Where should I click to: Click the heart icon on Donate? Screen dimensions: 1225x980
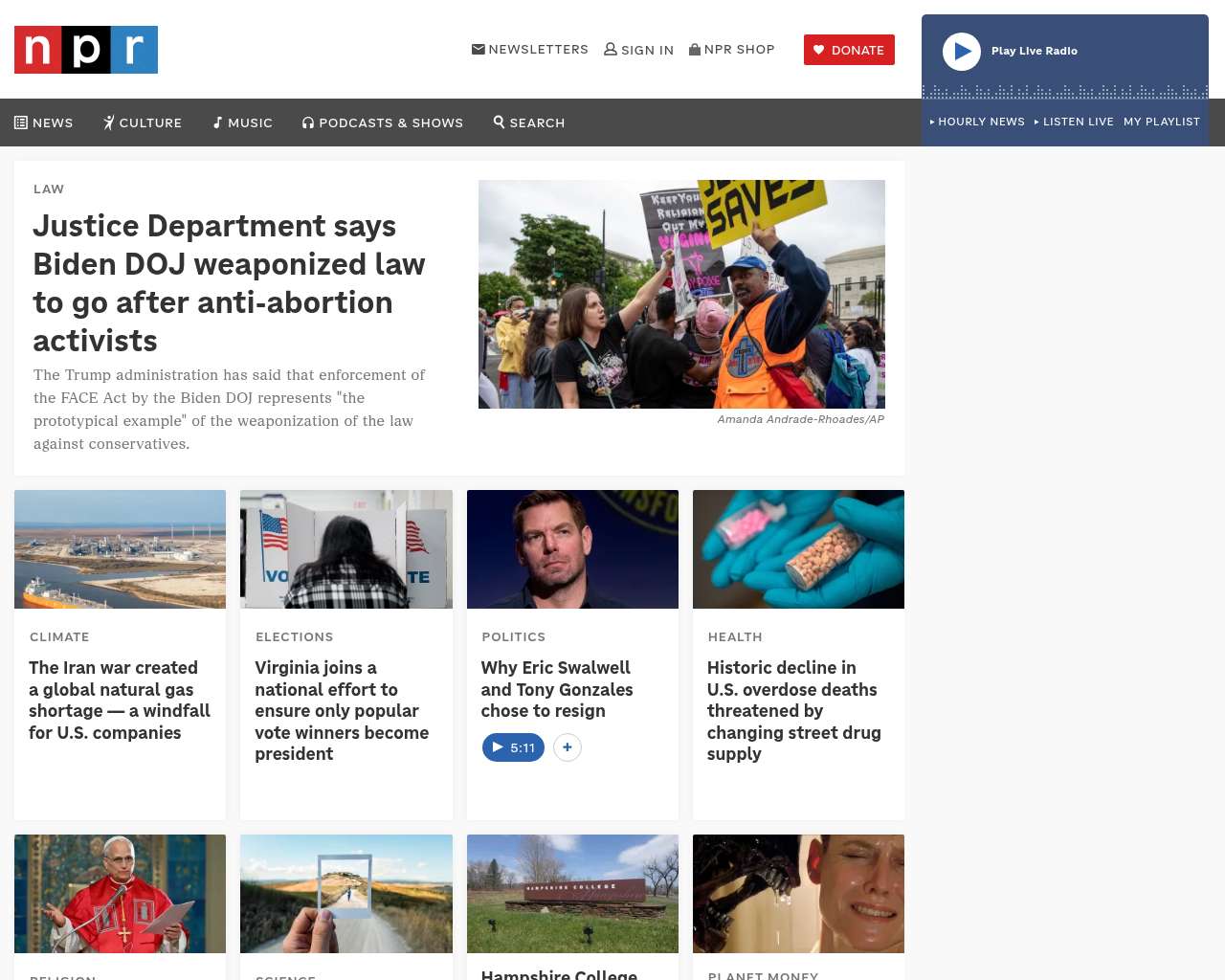[818, 50]
